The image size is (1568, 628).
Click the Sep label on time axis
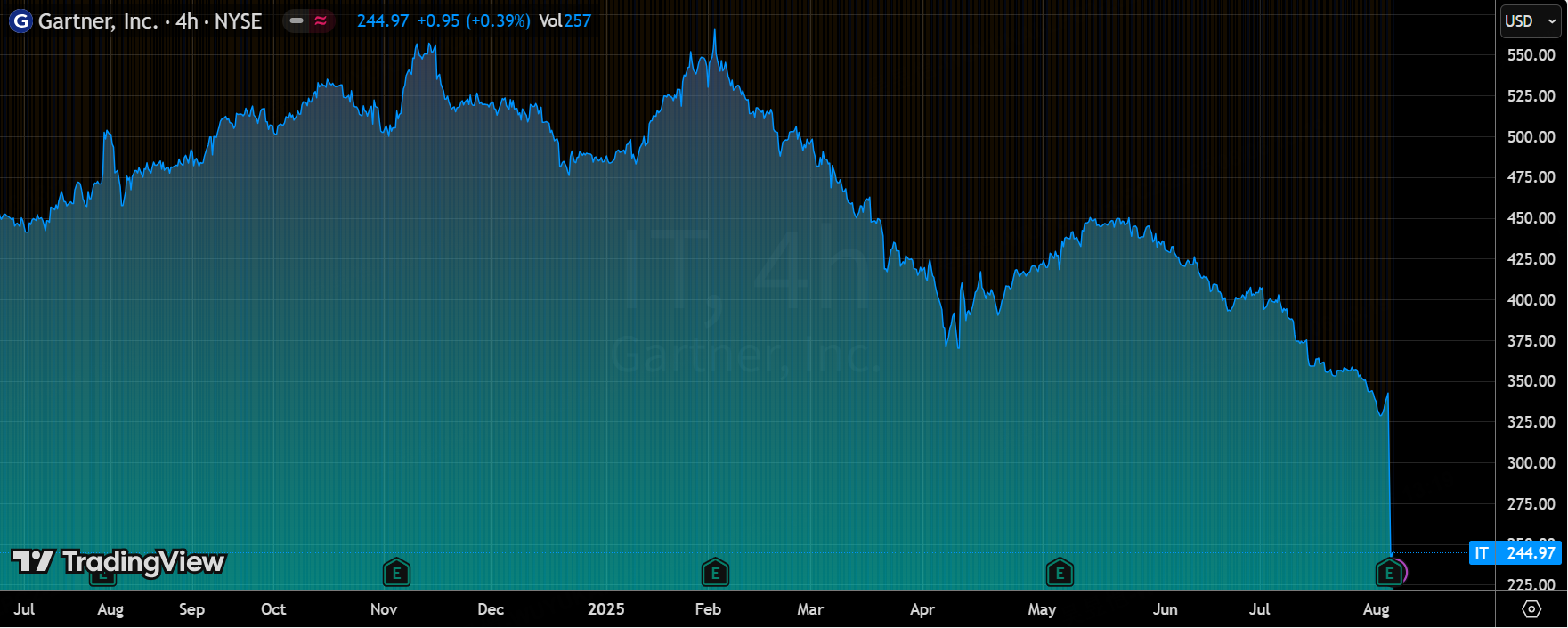click(191, 609)
